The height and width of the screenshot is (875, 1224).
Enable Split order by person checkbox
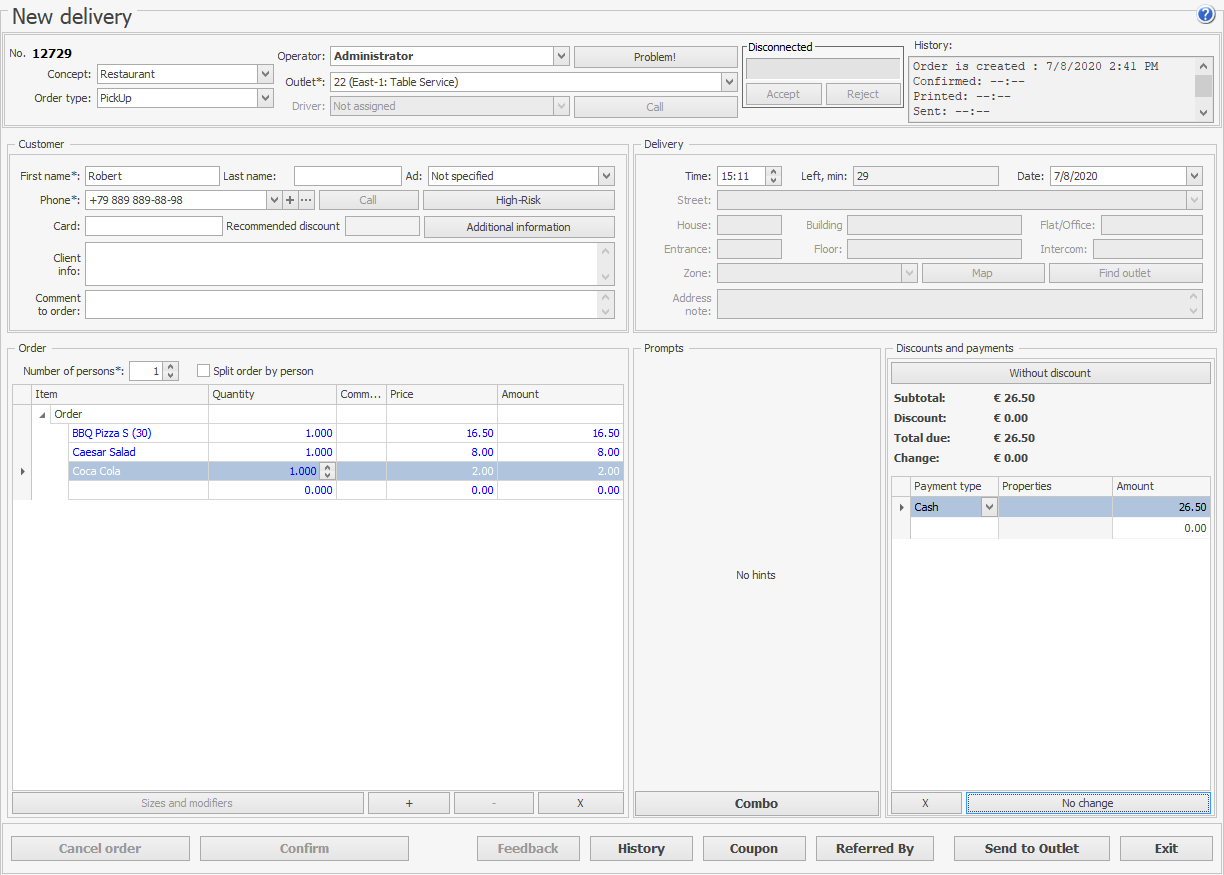click(204, 371)
